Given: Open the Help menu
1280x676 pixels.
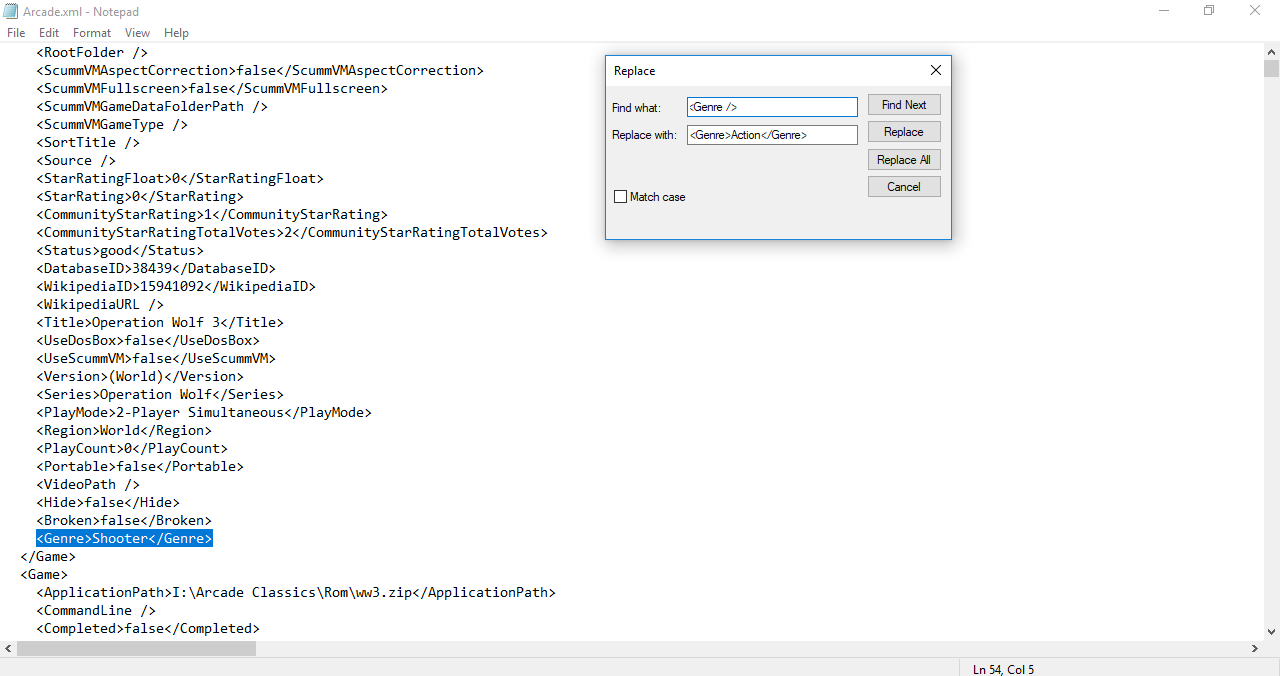Looking at the screenshot, I should [176, 33].
